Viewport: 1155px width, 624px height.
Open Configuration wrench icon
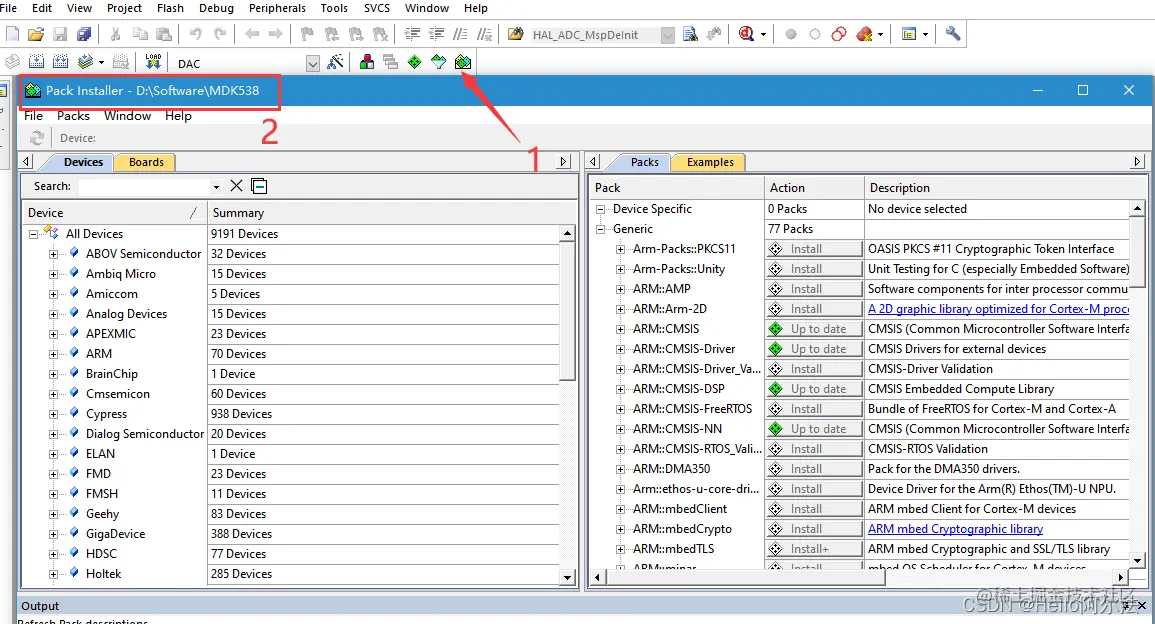pos(952,34)
